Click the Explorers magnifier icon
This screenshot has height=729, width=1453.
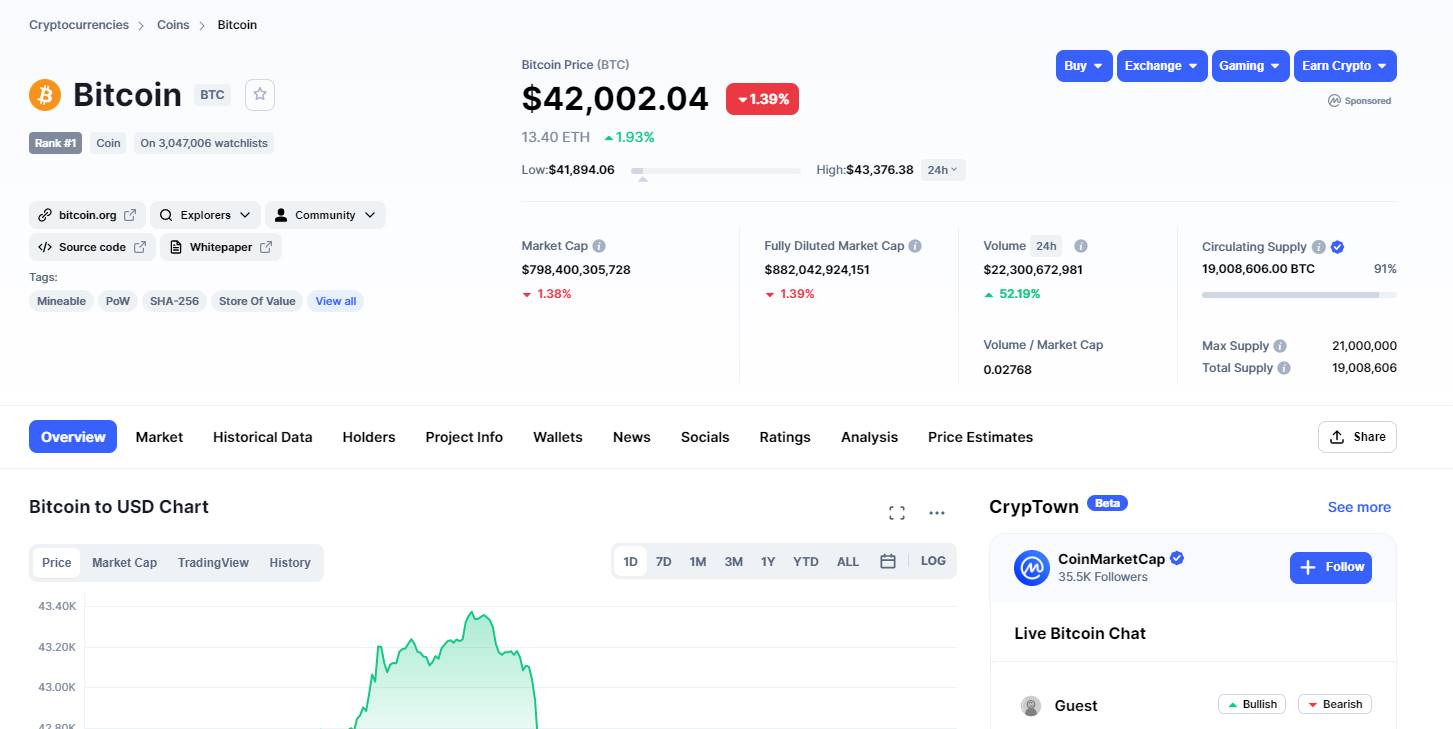pos(166,215)
